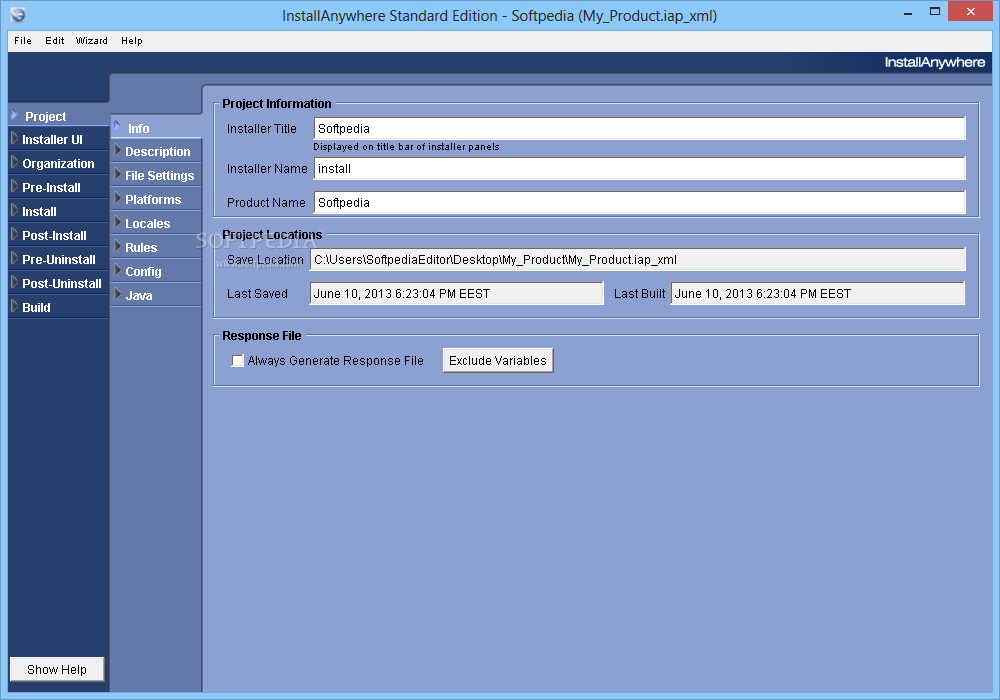The width and height of the screenshot is (1000, 700).
Task: Enable Always Generate Response File checkbox
Action: tap(238, 361)
